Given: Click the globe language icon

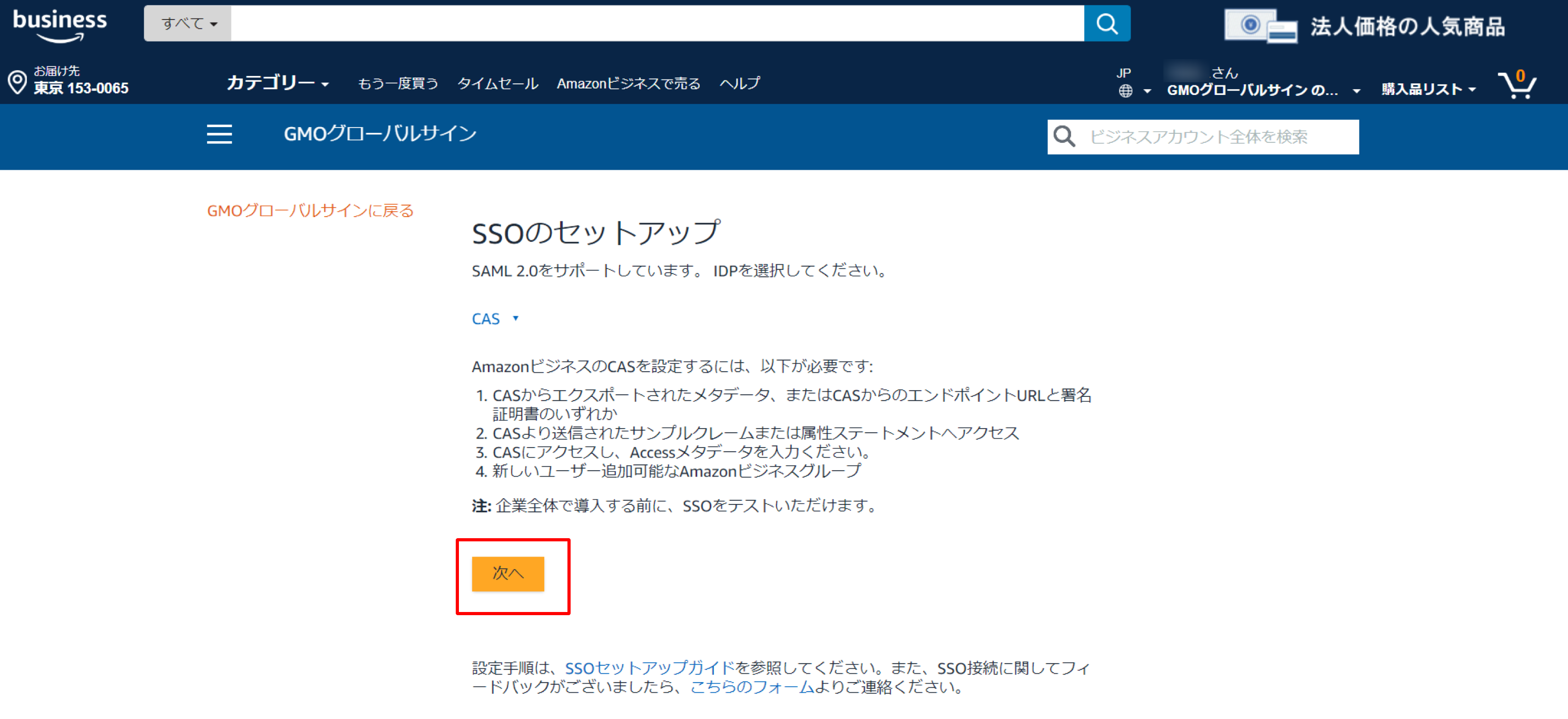Looking at the screenshot, I should pos(1125,91).
